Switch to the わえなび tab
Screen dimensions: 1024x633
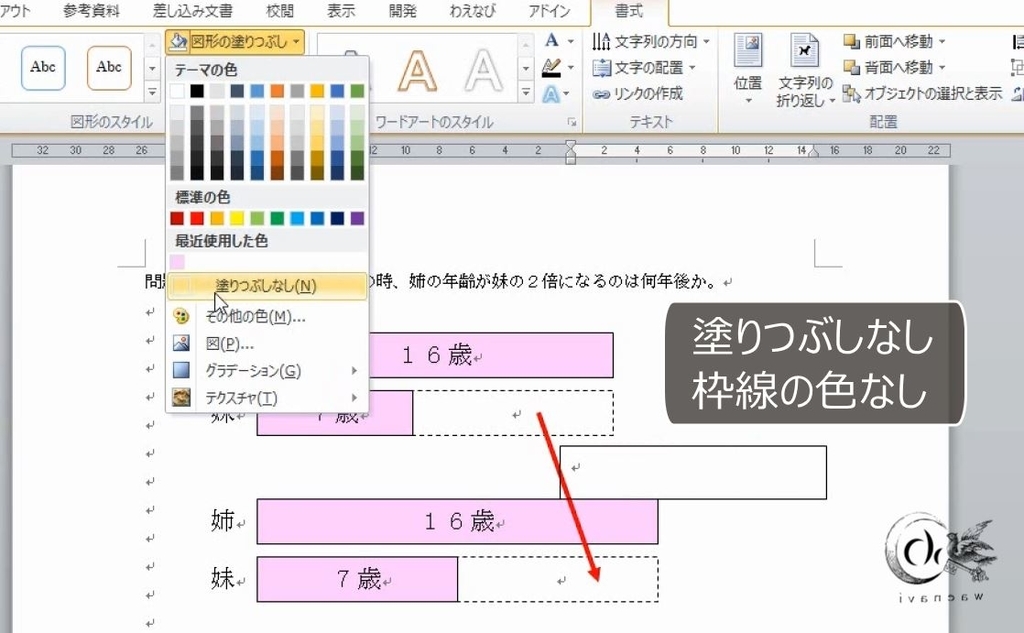click(473, 11)
